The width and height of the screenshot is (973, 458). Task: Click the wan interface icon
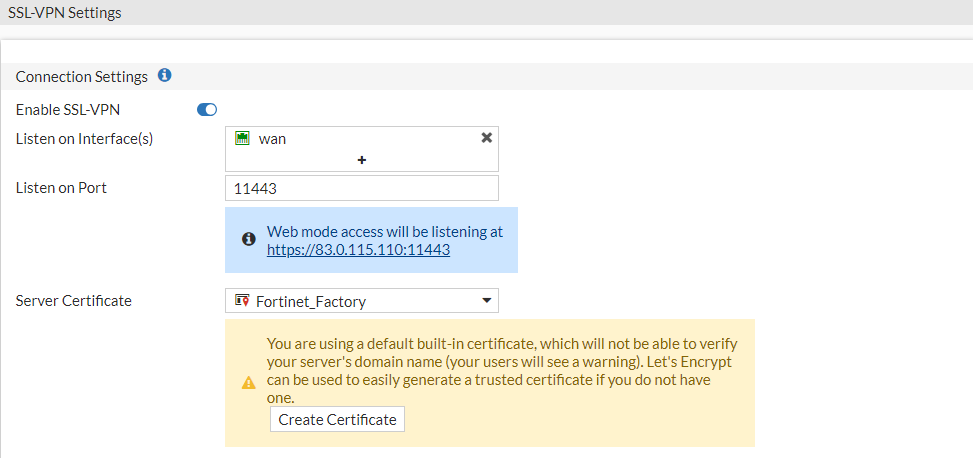tap(242, 138)
